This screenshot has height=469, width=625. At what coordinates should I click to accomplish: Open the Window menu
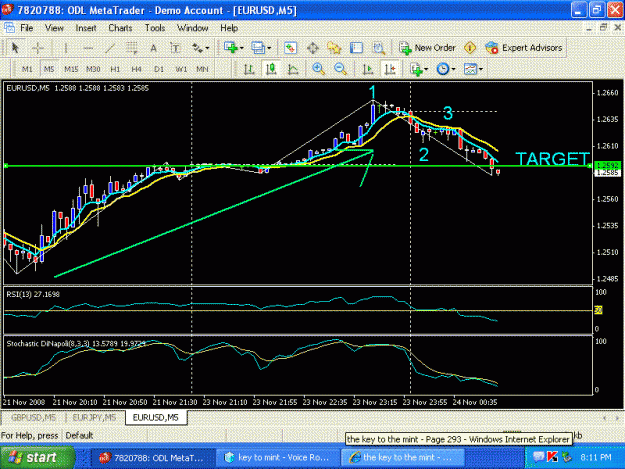point(193,28)
